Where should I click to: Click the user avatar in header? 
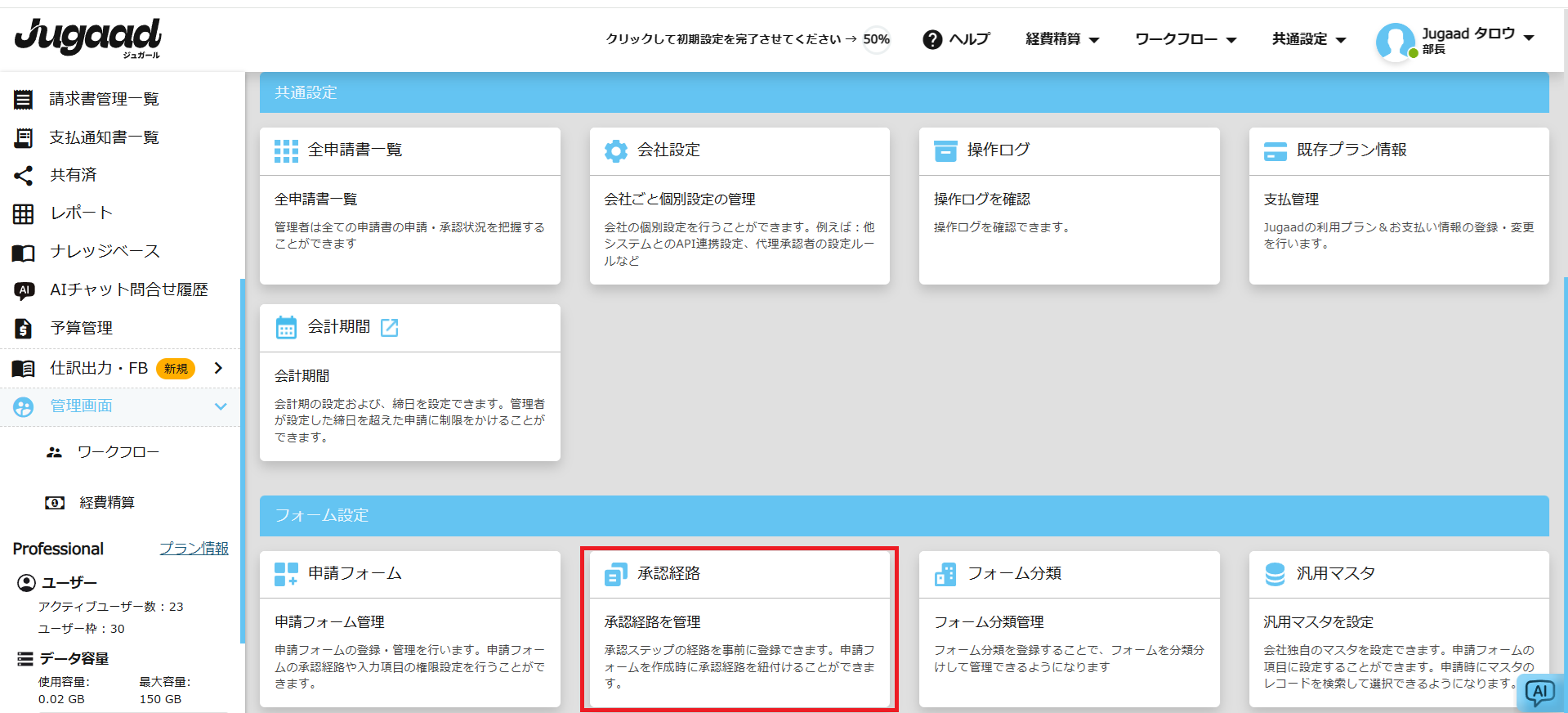[1395, 40]
